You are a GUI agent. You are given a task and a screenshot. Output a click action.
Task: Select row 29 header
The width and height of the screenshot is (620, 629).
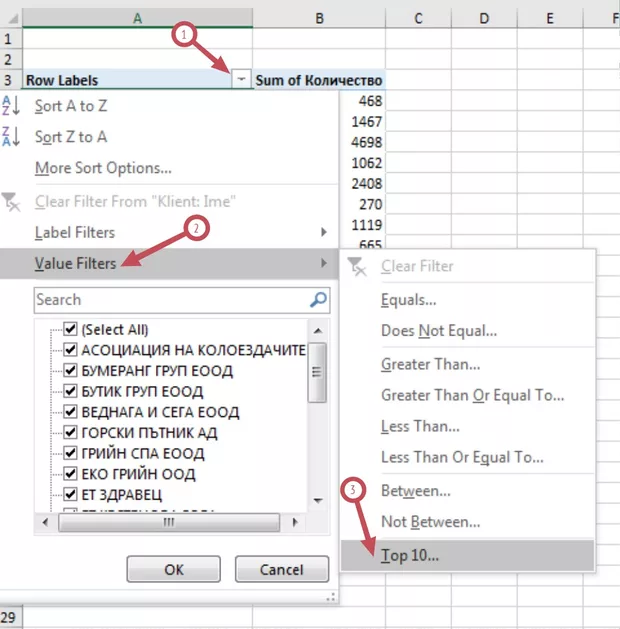(11, 617)
